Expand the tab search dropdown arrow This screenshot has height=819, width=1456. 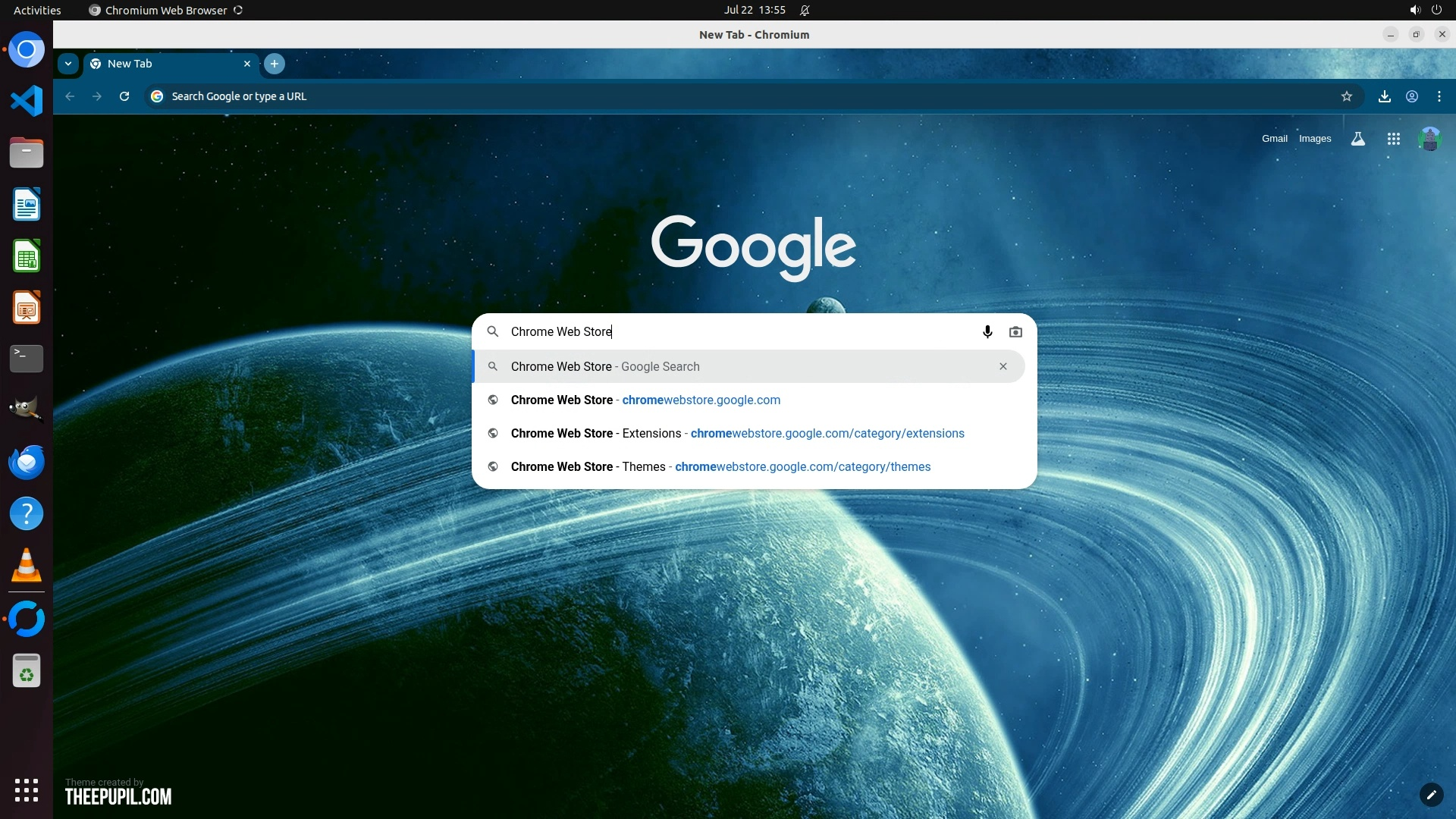[68, 64]
